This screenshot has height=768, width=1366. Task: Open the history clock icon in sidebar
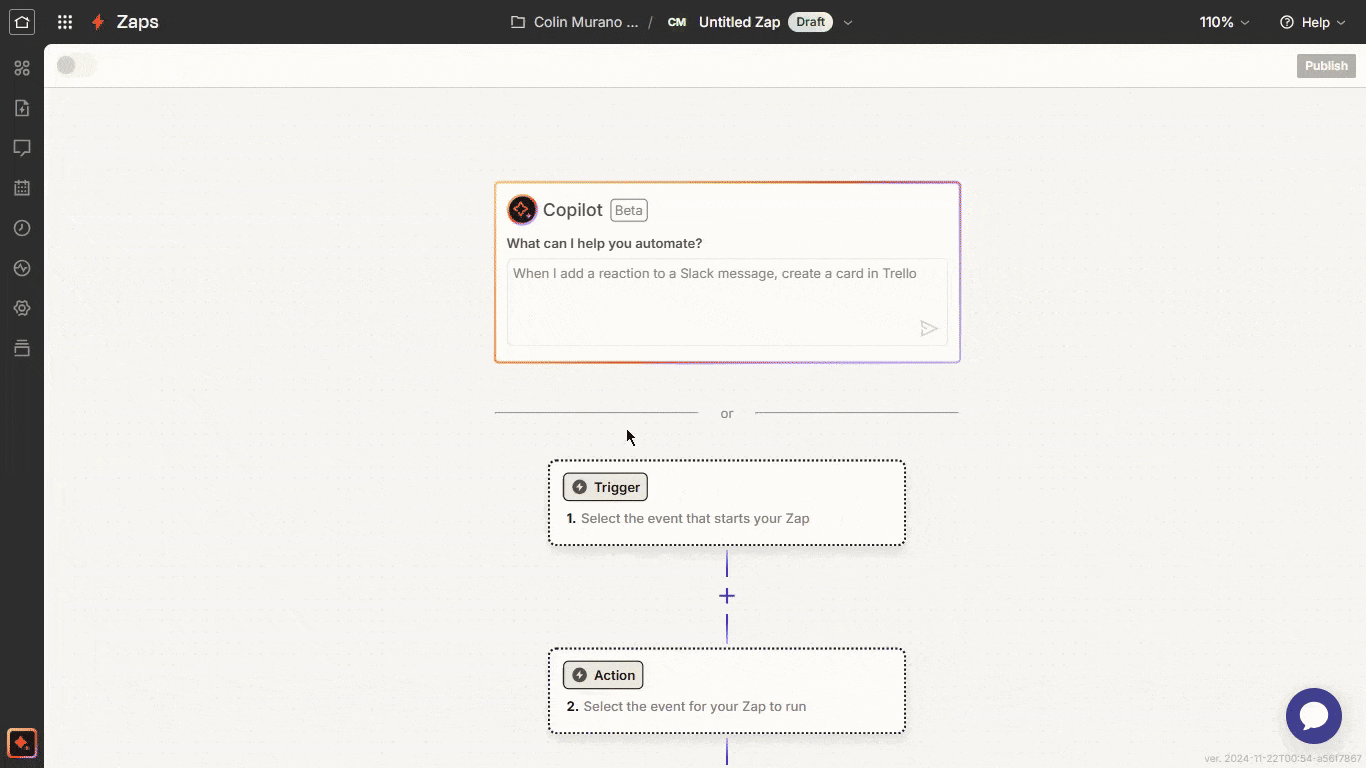22,228
